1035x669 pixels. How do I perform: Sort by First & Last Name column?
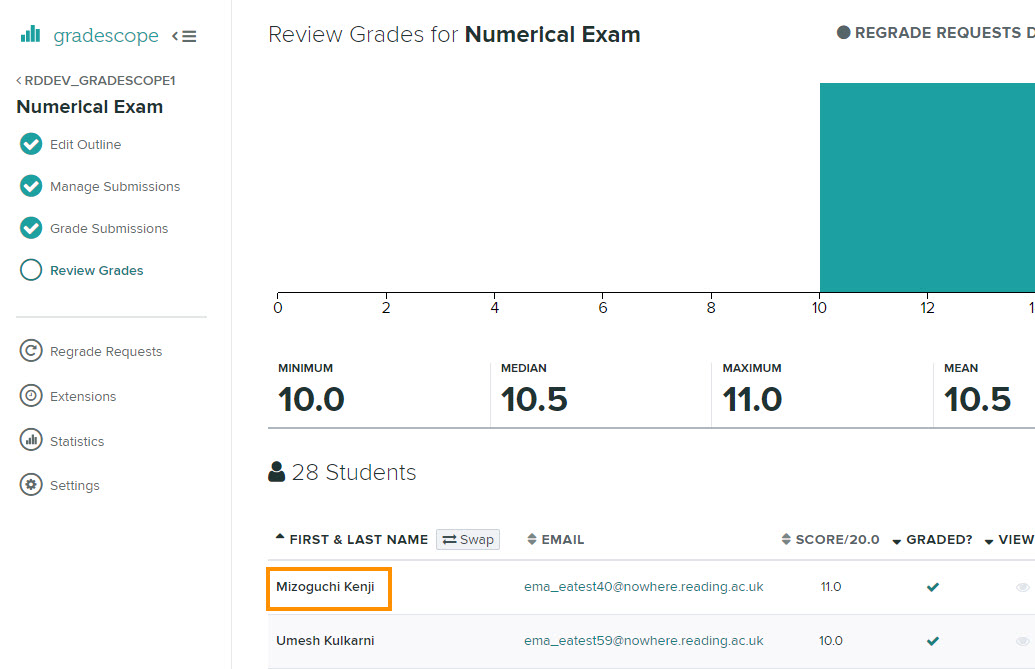(358, 539)
